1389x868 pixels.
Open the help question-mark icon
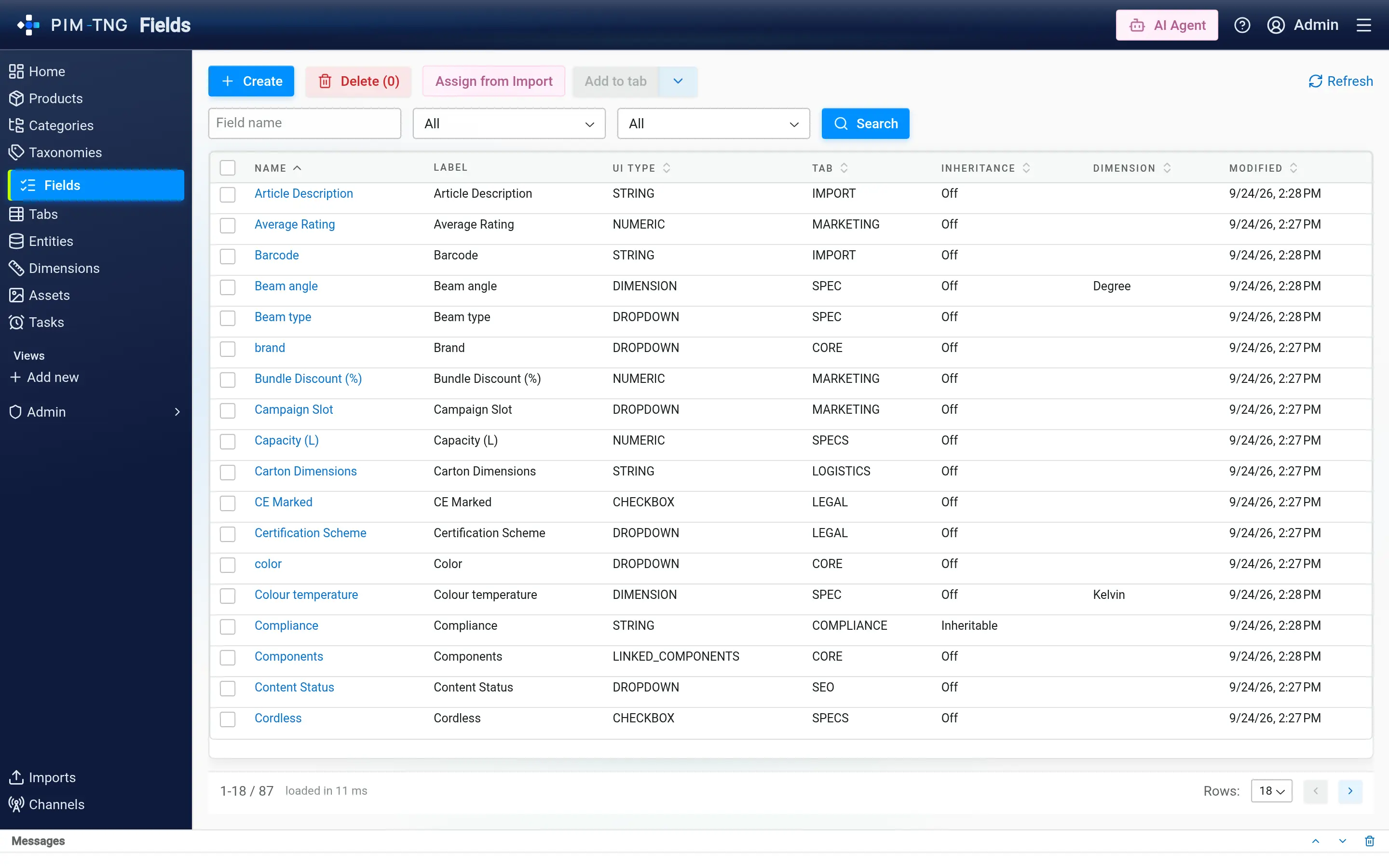[1242, 25]
